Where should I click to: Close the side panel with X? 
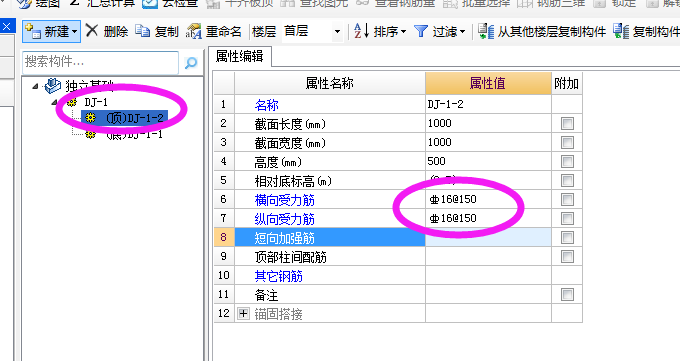pyautogui.click(x=6, y=27)
